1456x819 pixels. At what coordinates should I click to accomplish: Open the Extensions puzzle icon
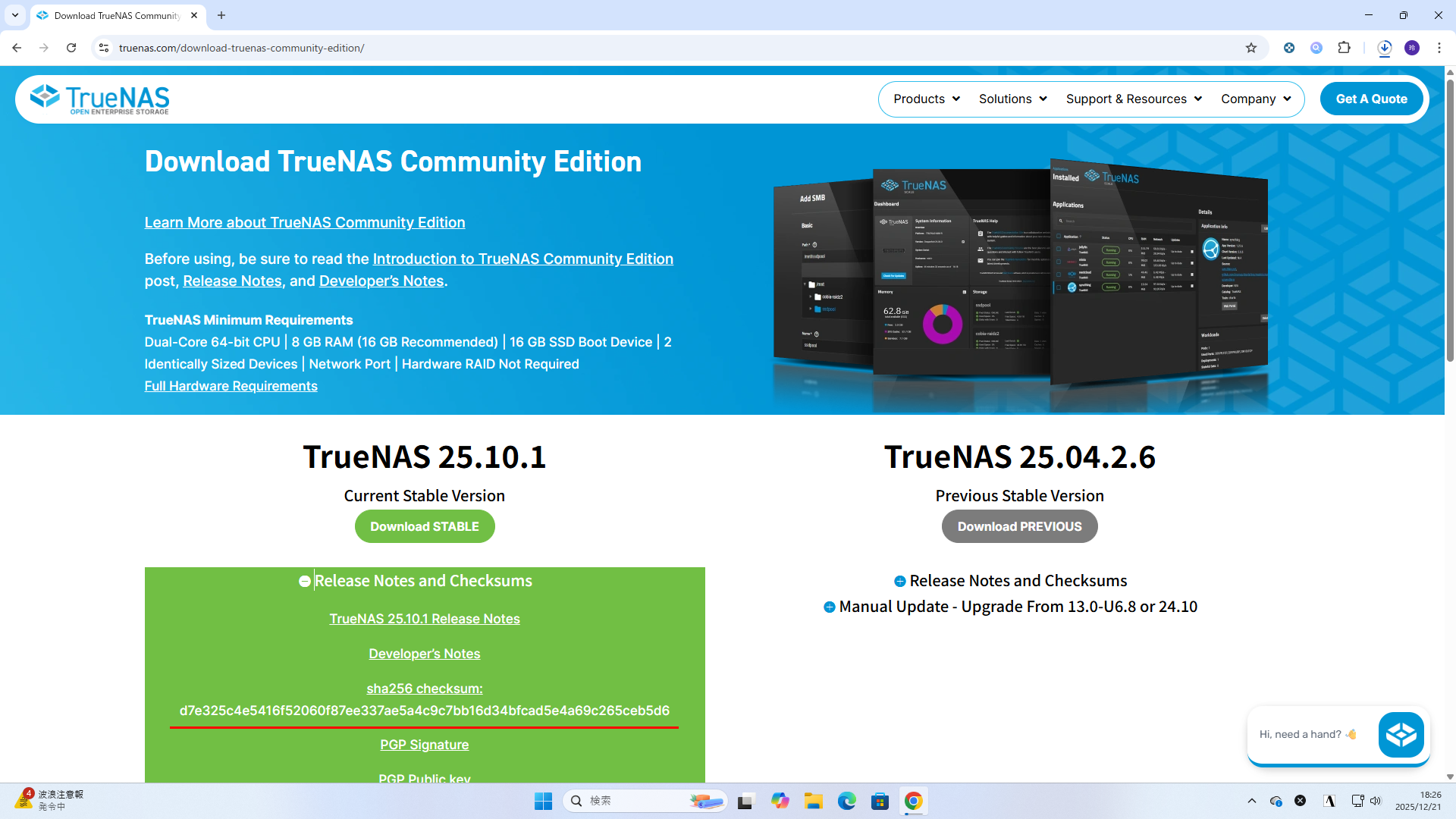(1344, 48)
